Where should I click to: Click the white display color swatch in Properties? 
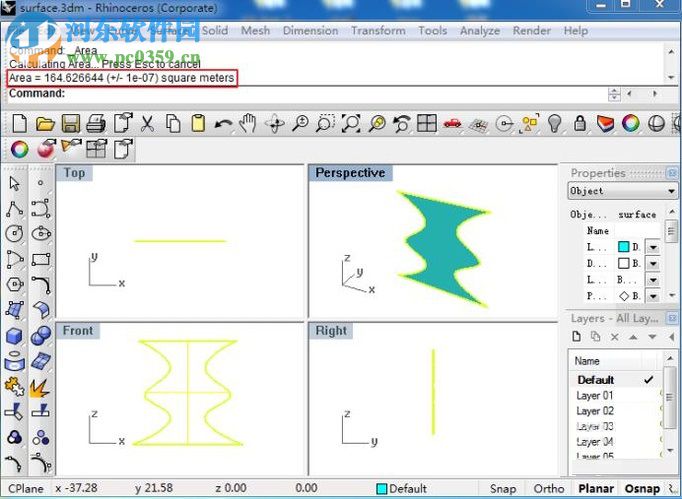623,263
